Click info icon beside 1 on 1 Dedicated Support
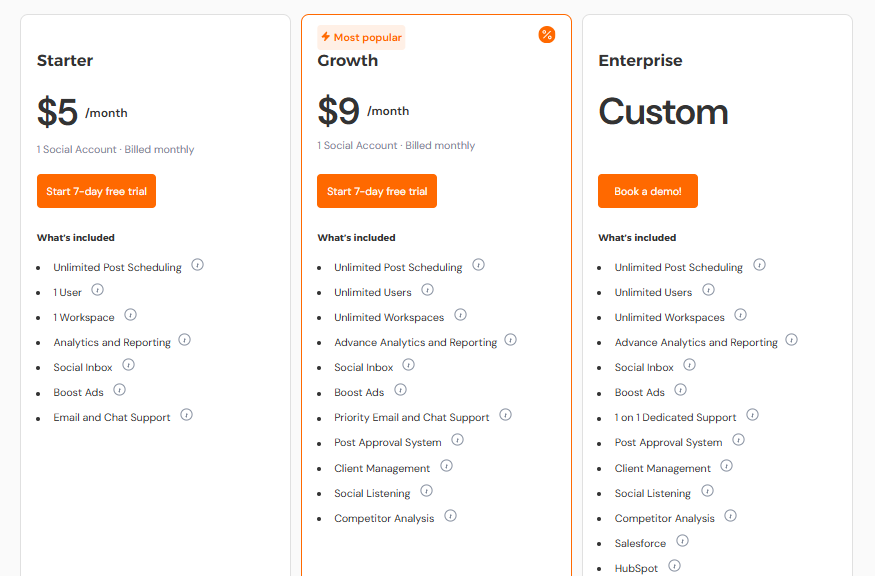This screenshot has width=875, height=576. (752, 415)
